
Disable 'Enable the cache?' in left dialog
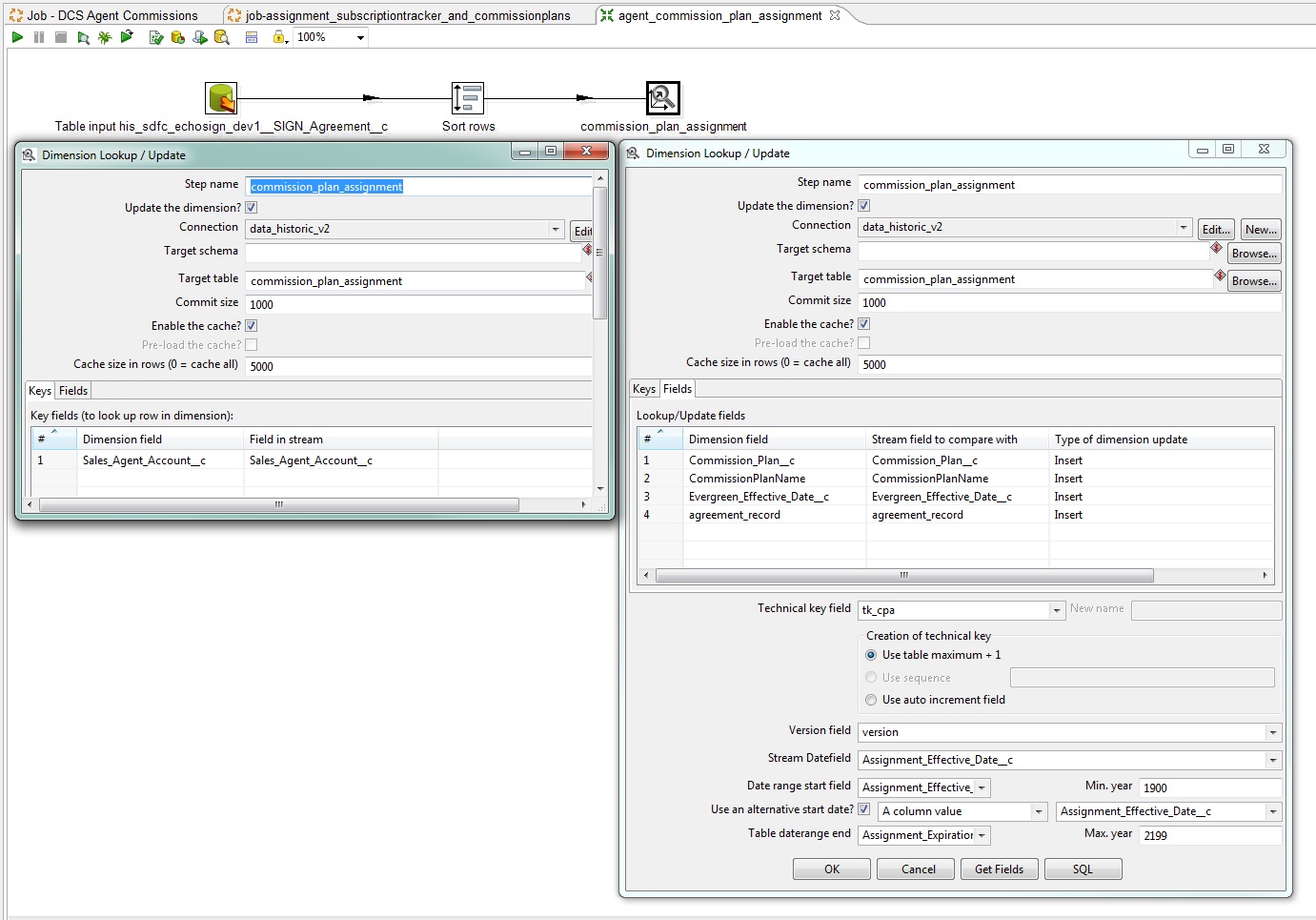[x=252, y=326]
